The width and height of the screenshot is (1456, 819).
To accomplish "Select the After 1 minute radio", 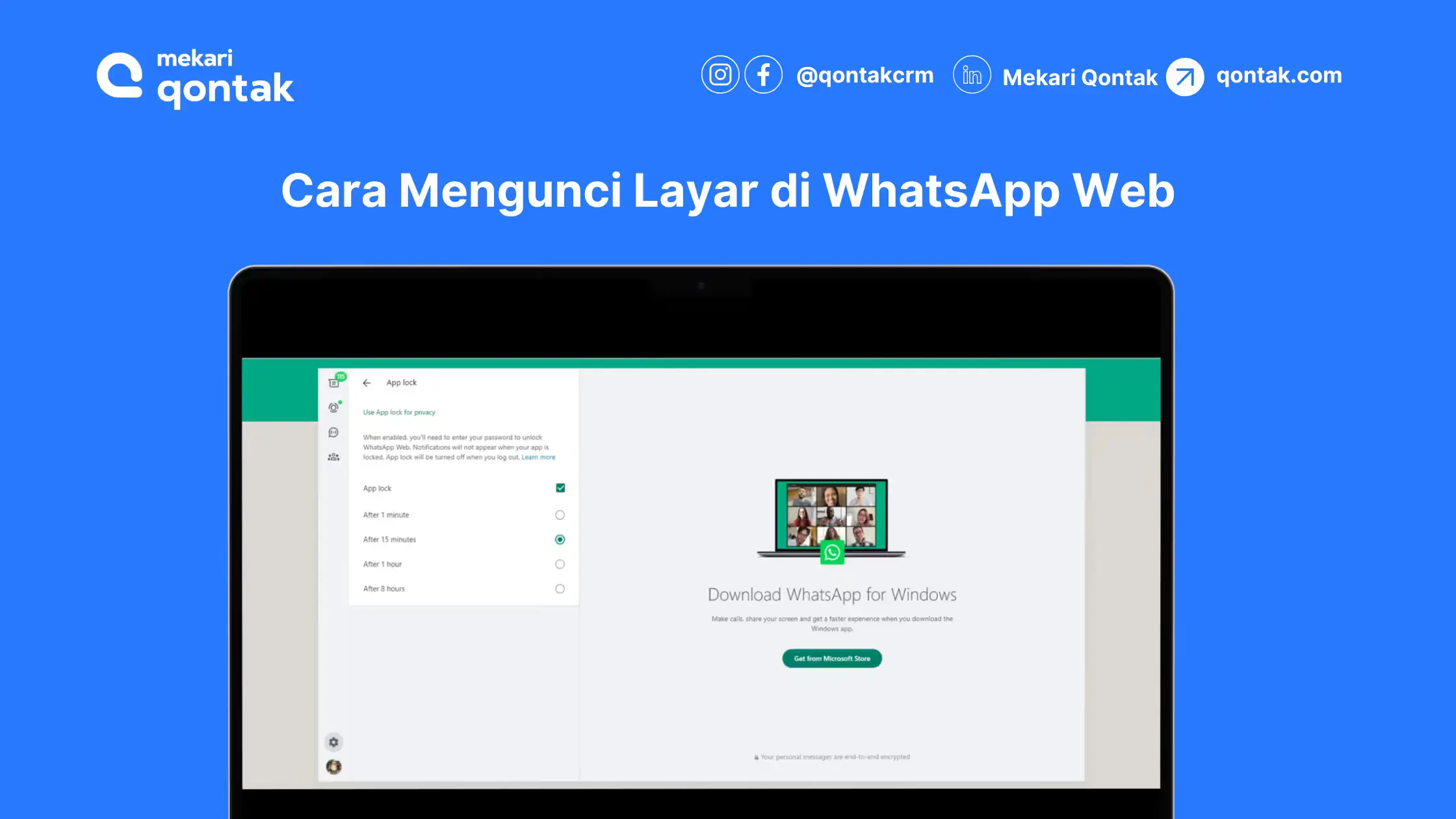I will [x=560, y=515].
